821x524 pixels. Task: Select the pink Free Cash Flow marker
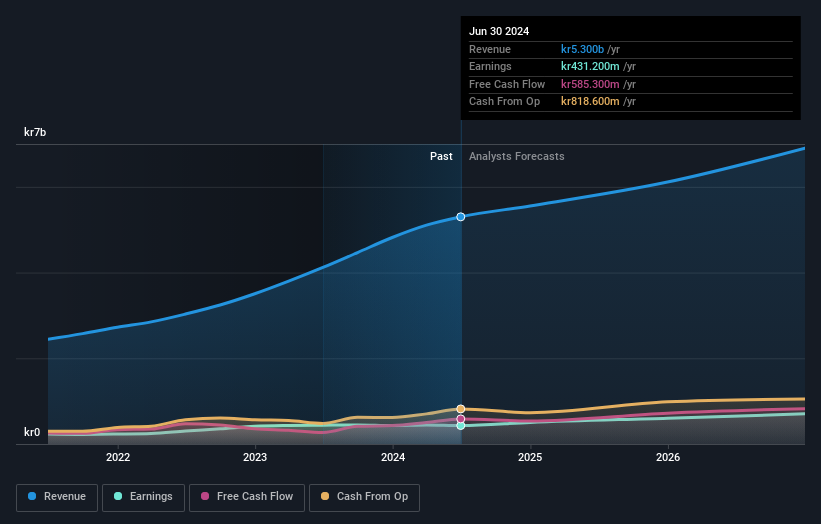point(461,419)
